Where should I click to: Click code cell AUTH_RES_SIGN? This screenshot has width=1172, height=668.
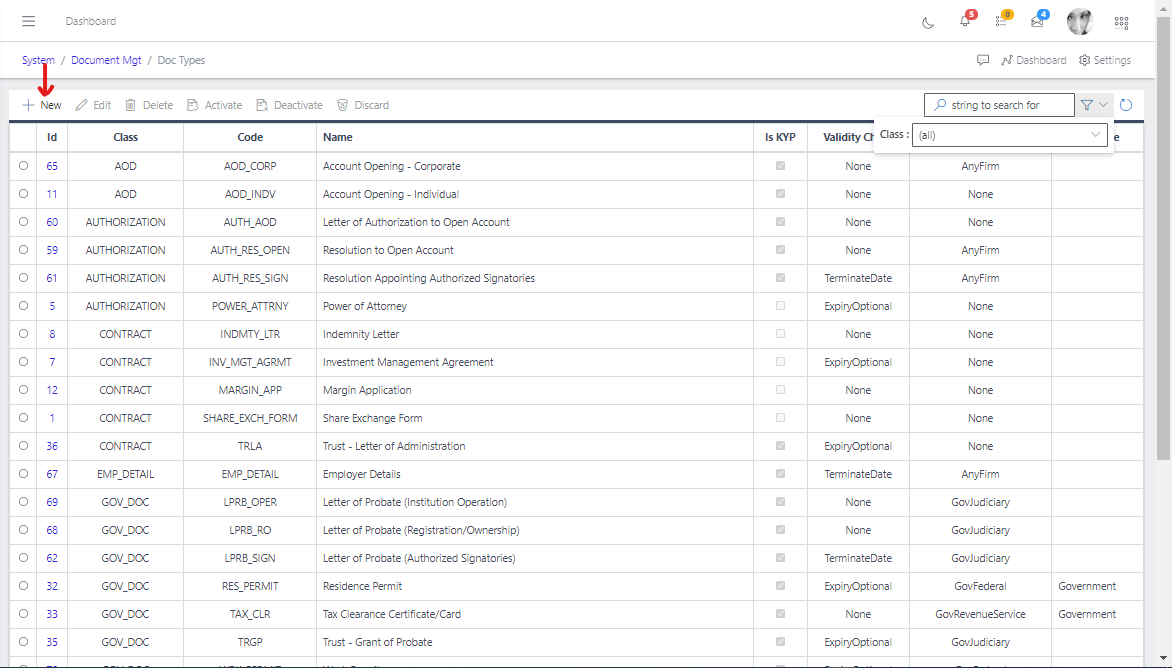(250, 278)
